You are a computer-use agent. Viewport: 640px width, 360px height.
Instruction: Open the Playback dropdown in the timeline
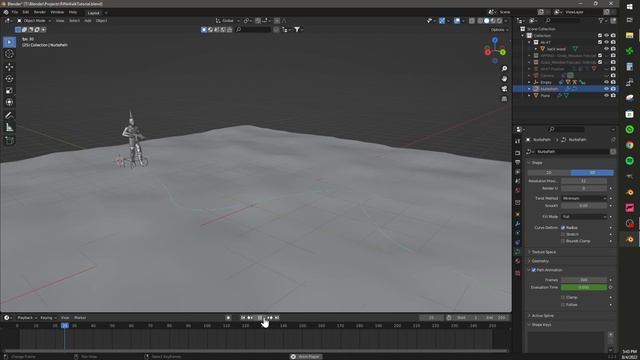[x=27, y=318]
